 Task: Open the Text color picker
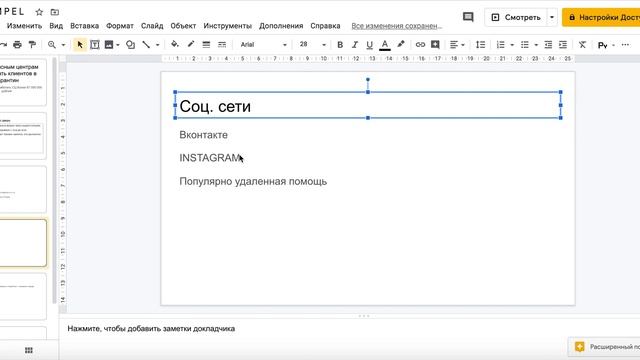[384, 45]
